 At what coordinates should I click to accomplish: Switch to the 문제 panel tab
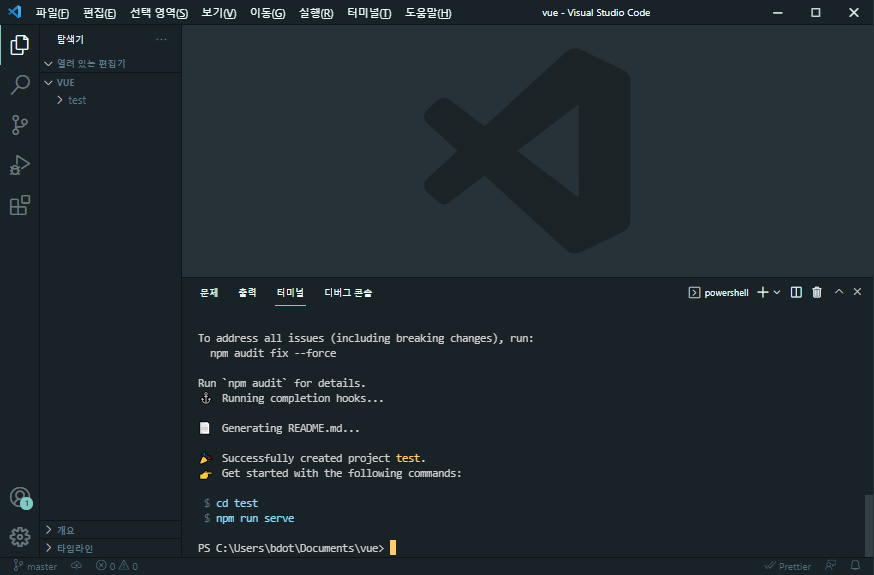209,293
